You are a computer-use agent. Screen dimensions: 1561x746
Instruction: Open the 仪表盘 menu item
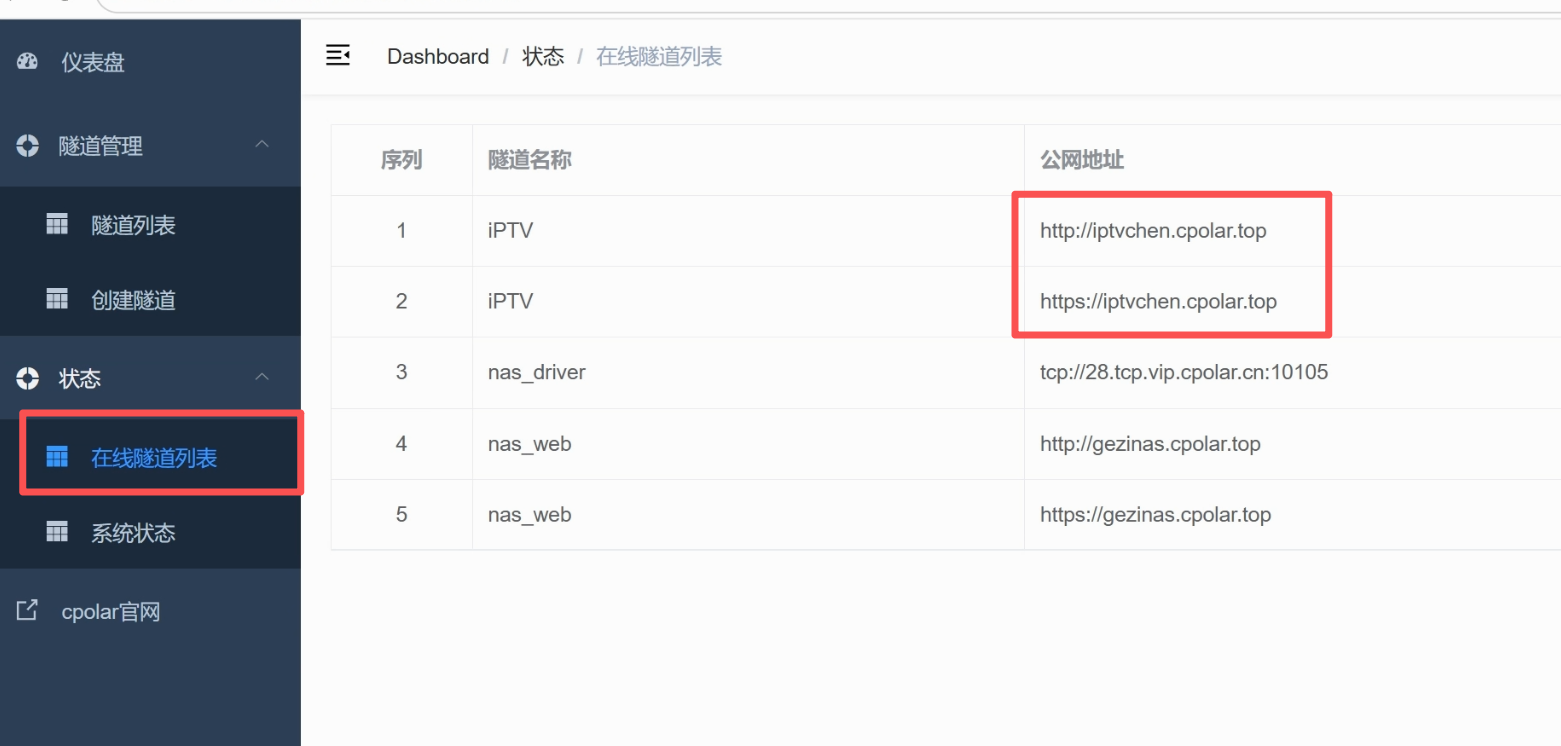pos(150,62)
